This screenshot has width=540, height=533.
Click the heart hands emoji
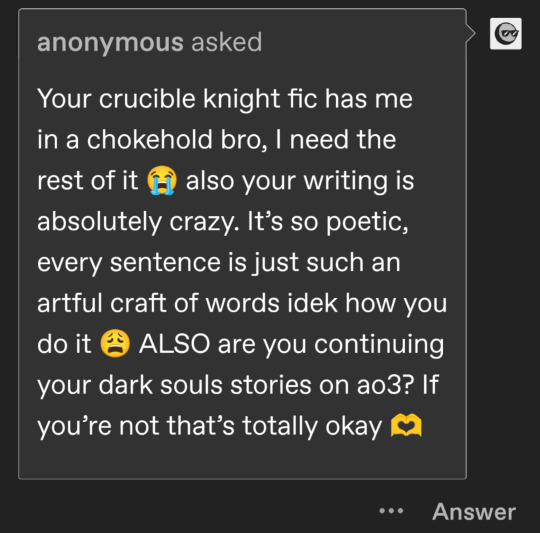[406, 425]
